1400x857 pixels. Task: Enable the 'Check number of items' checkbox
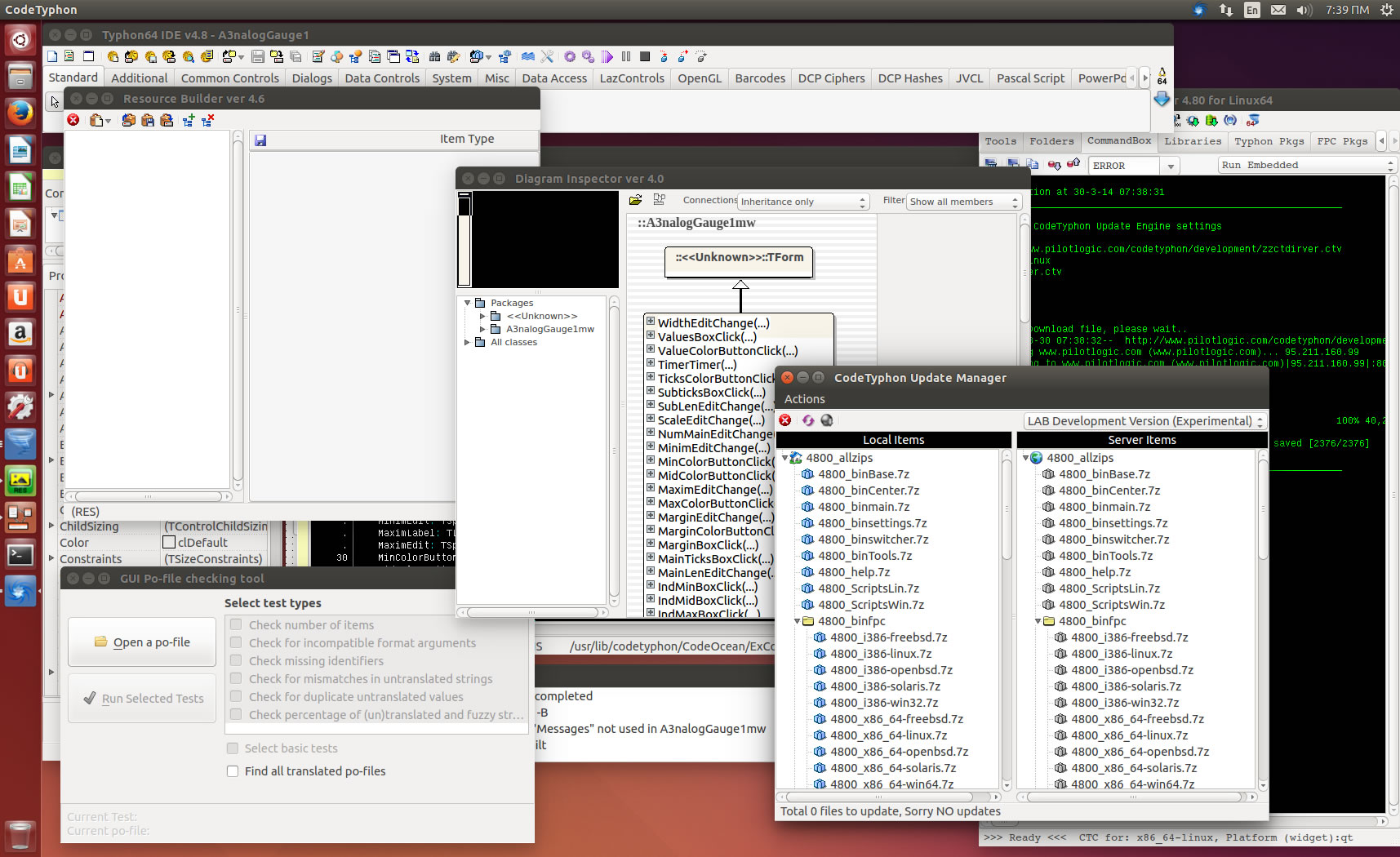click(x=236, y=624)
